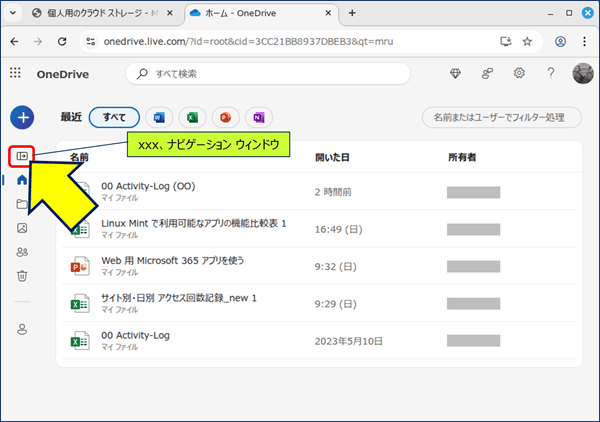Screen dimensions: 600x422
Task: Click the OneDrive title link
Action: pos(63,74)
